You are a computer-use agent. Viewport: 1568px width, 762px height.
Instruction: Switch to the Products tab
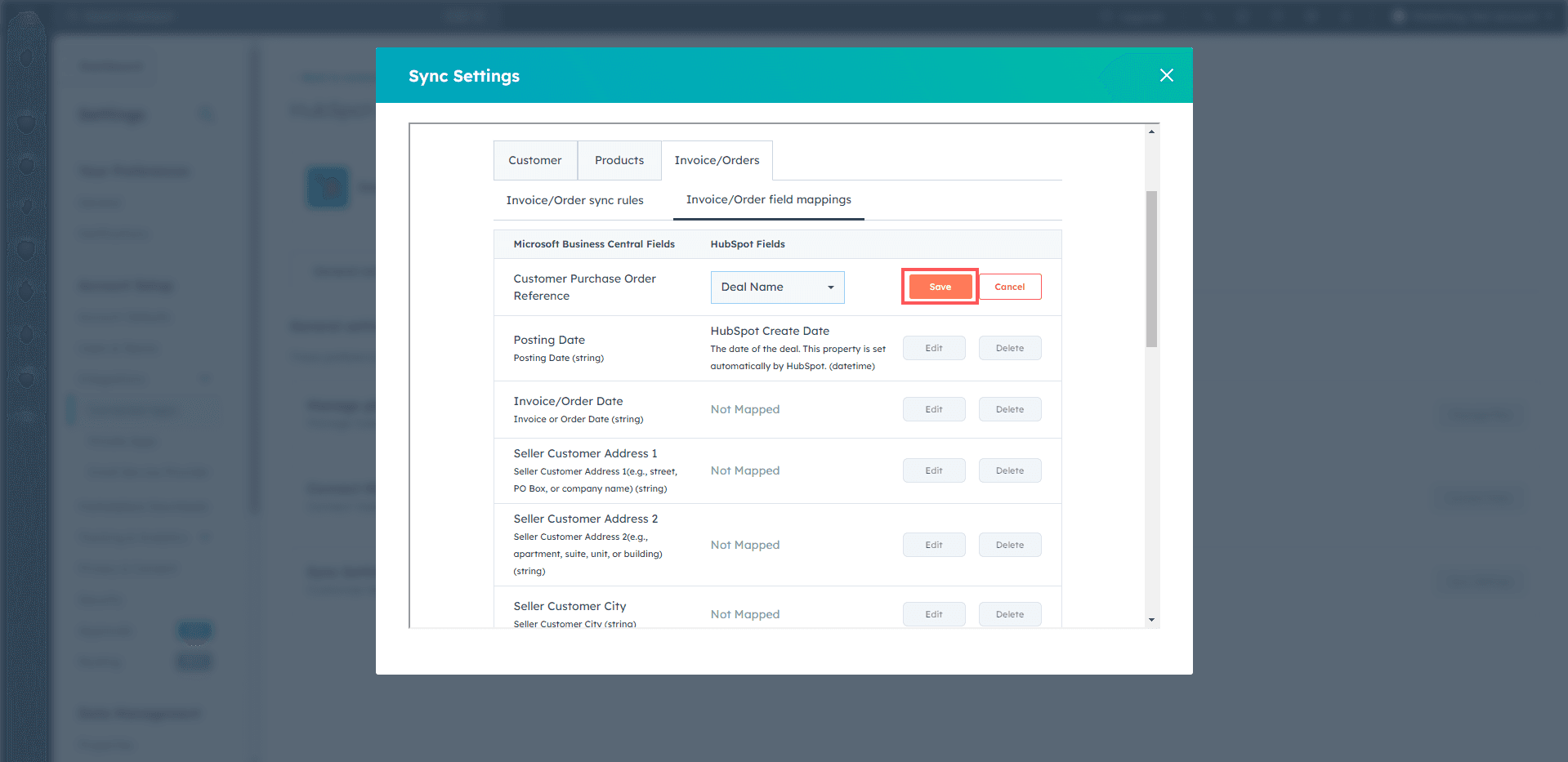(x=619, y=160)
